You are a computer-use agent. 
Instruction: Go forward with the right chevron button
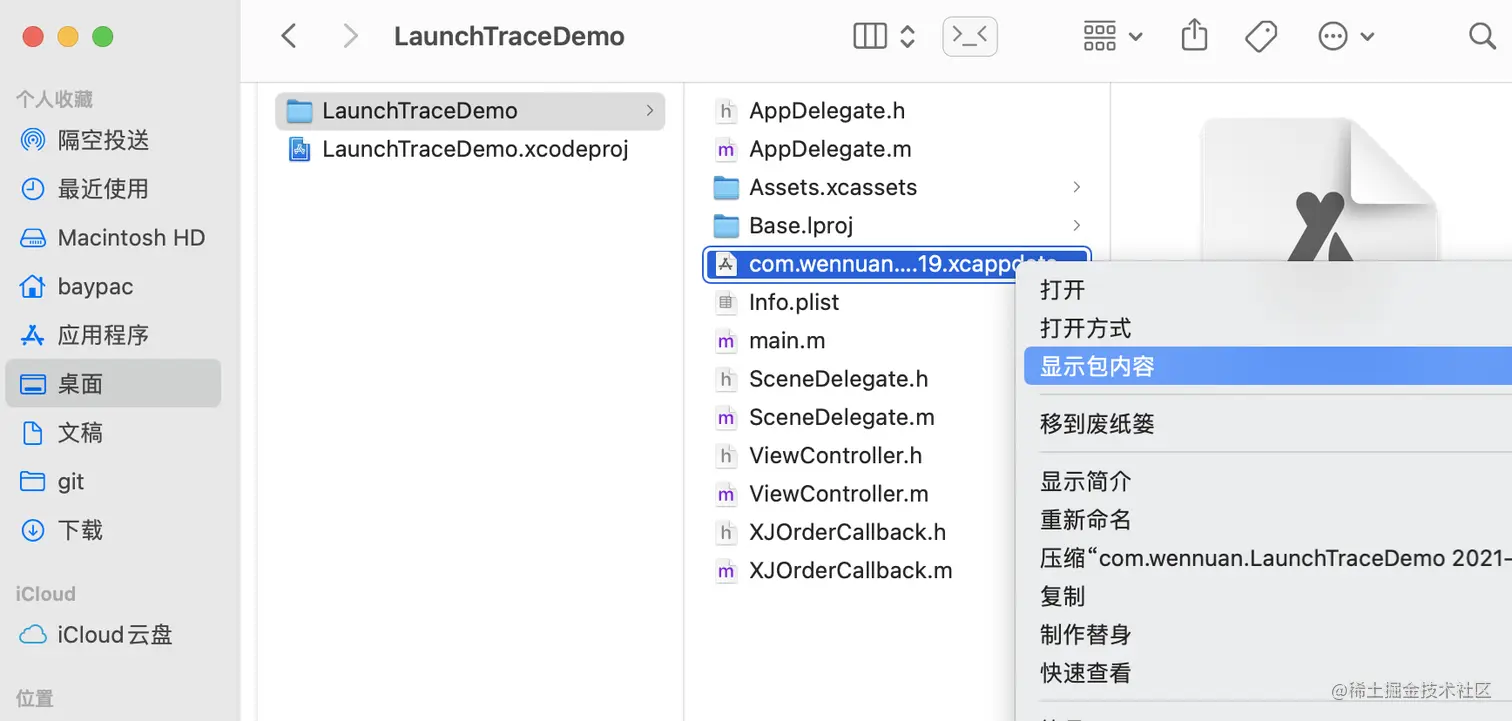coord(350,37)
